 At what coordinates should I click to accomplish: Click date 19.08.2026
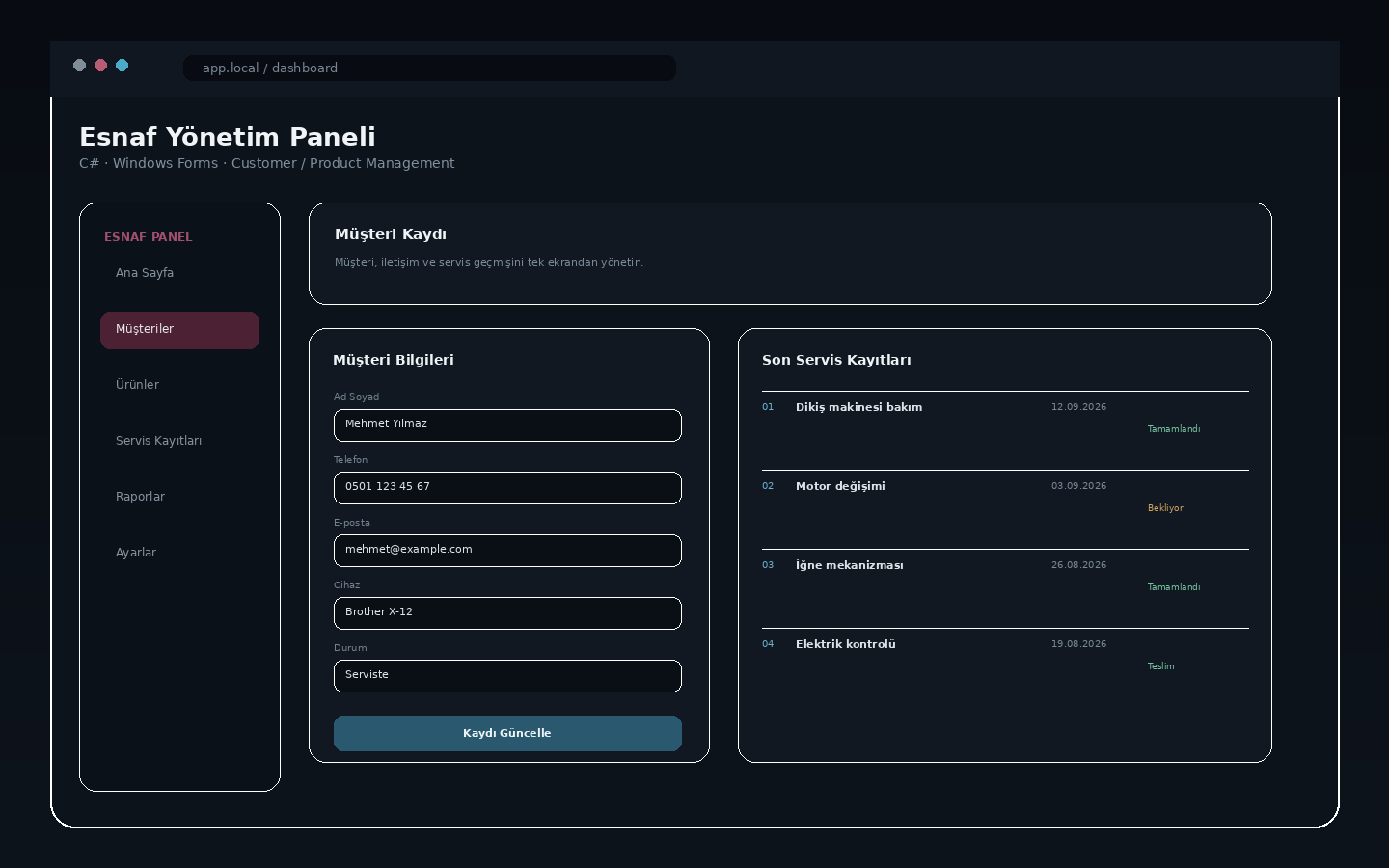click(1078, 644)
